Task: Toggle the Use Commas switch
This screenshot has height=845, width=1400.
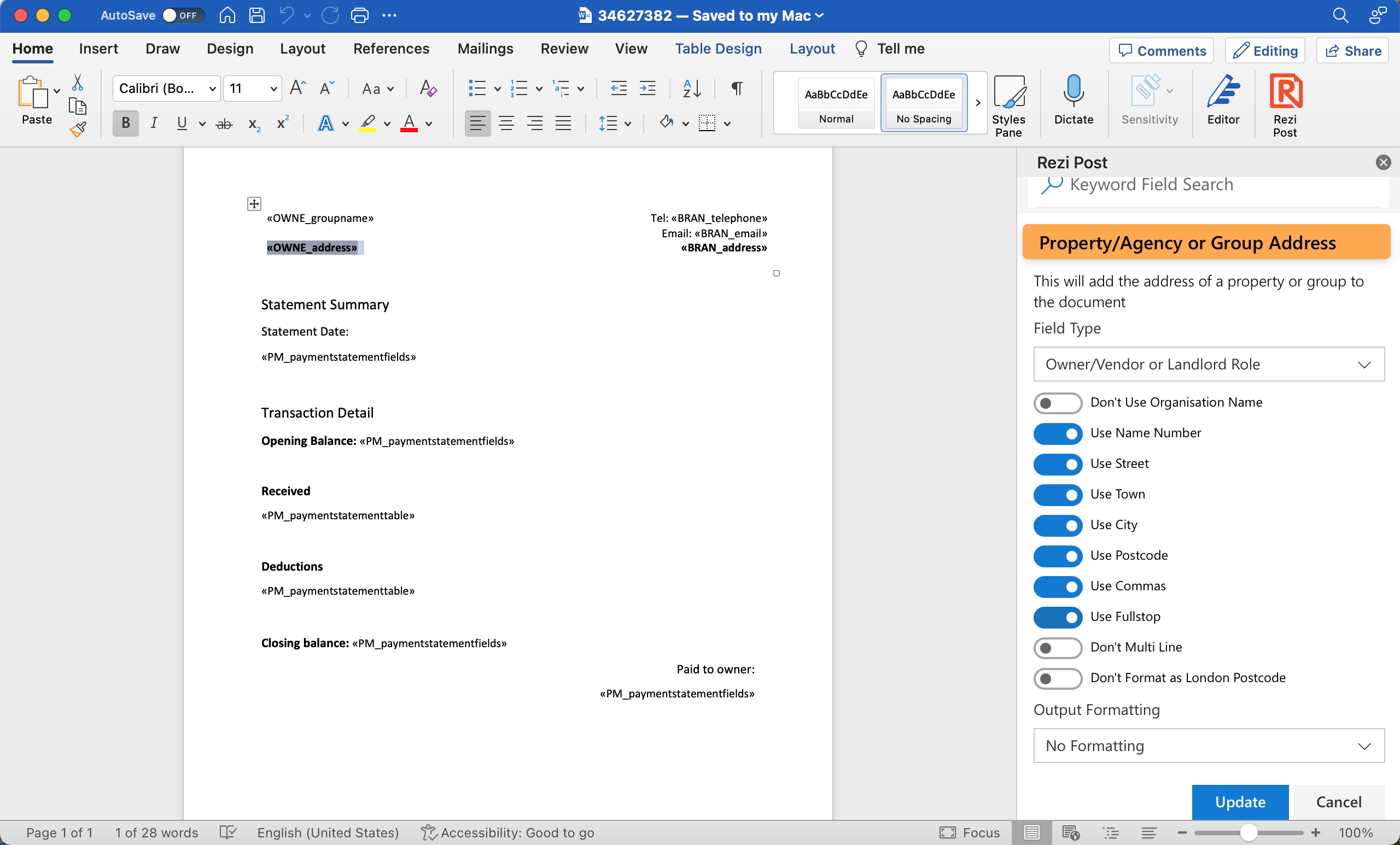Action: click(x=1058, y=586)
